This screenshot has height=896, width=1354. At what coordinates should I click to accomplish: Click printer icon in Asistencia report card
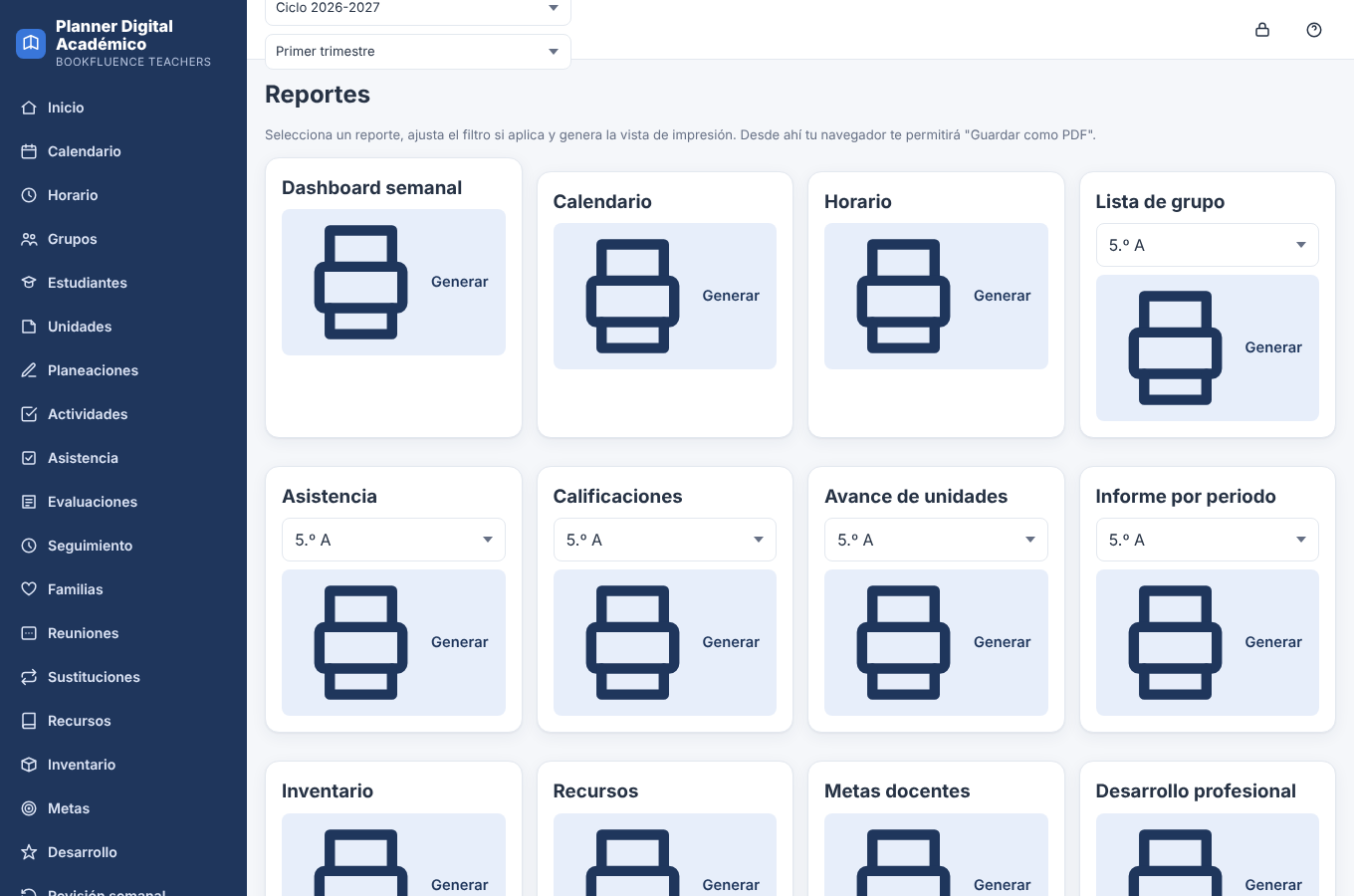click(360, 642)
